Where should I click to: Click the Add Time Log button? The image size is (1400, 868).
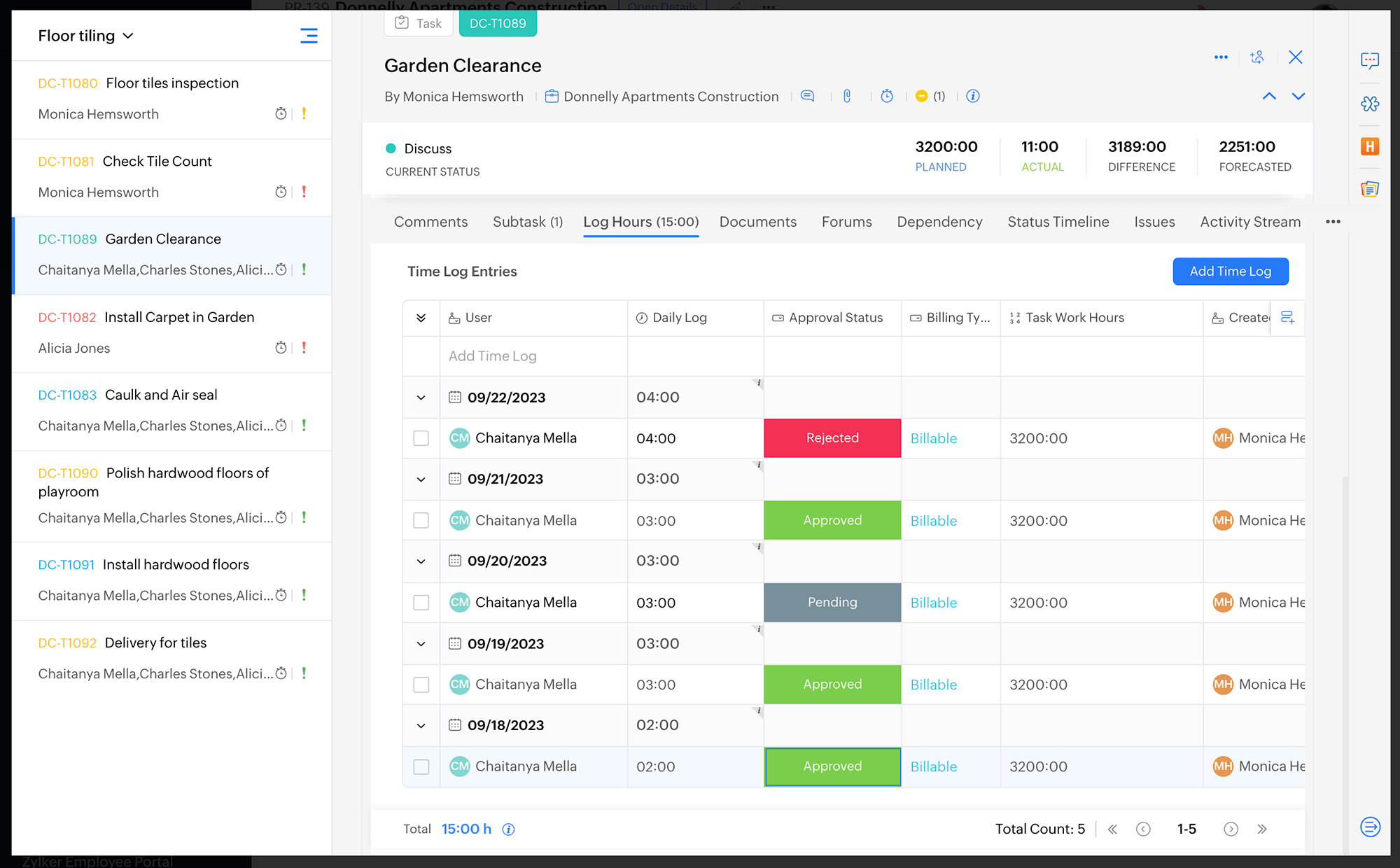coord(1230,272)
